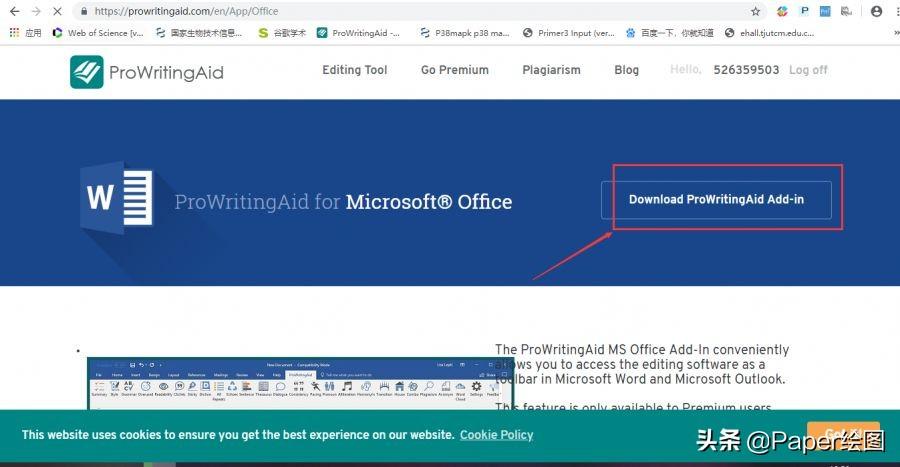Open the letter P extension icon
The height and width of the screenshot is (467, 900).
coord(804,11)
